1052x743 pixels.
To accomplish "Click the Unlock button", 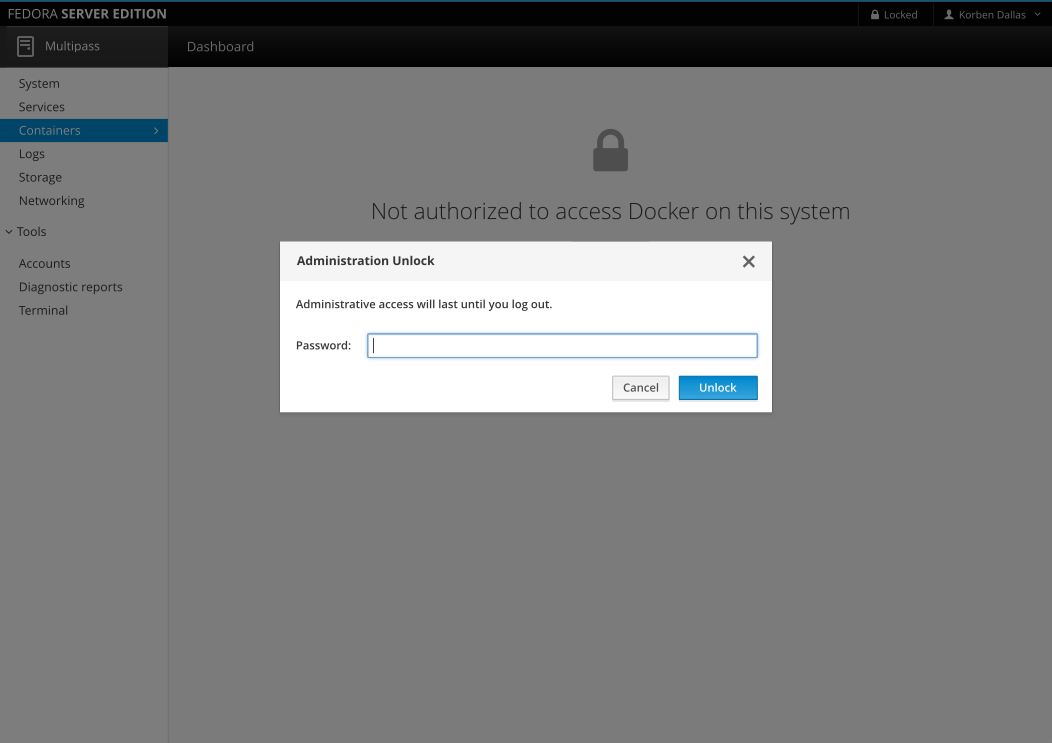I will [718, 388].
